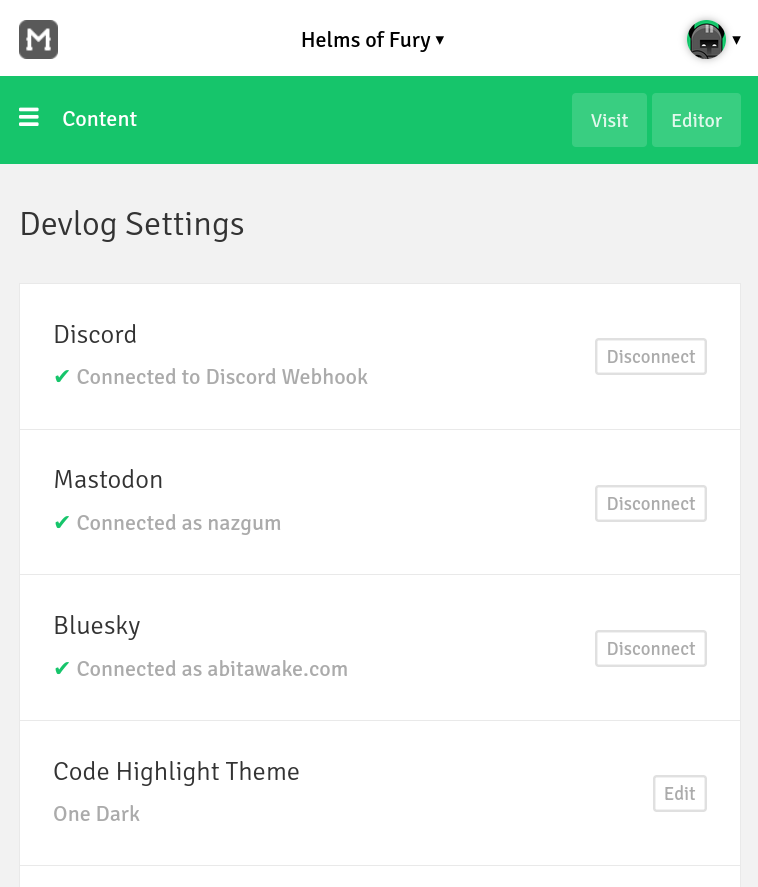
Task: Select the Discord section title
Action: tap(95, 334)
